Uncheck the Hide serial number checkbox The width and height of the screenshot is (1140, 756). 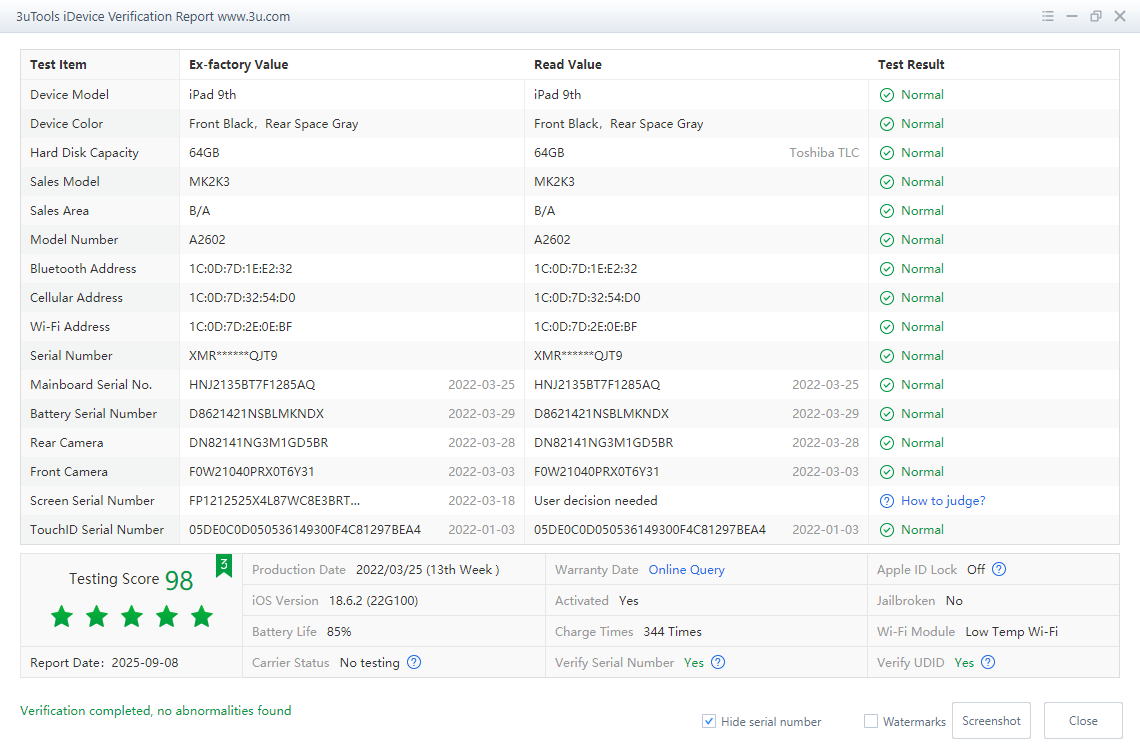tap(709, 721)
